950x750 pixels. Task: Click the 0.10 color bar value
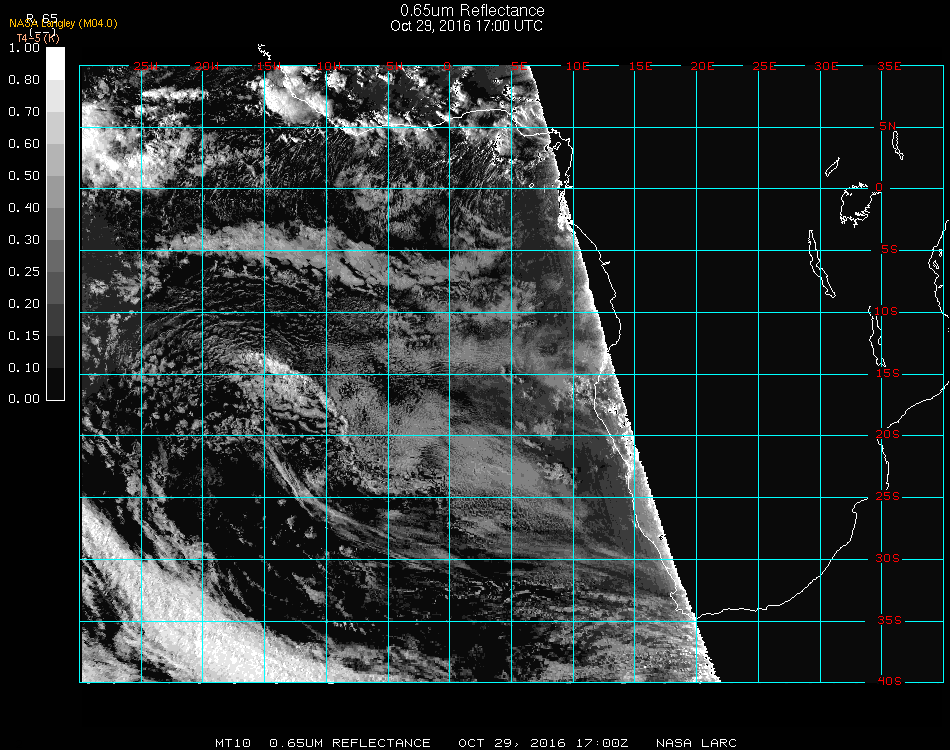click(x=24, y=368)
